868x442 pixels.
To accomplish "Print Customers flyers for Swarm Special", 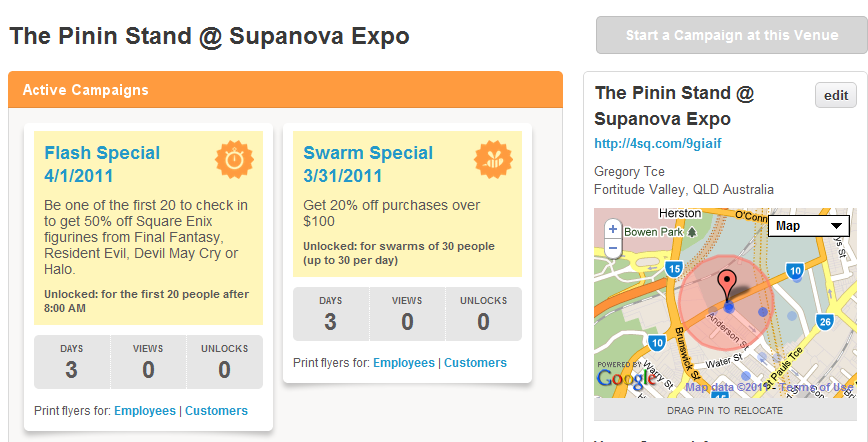I will pyautogui.click(x=475, y=363).
